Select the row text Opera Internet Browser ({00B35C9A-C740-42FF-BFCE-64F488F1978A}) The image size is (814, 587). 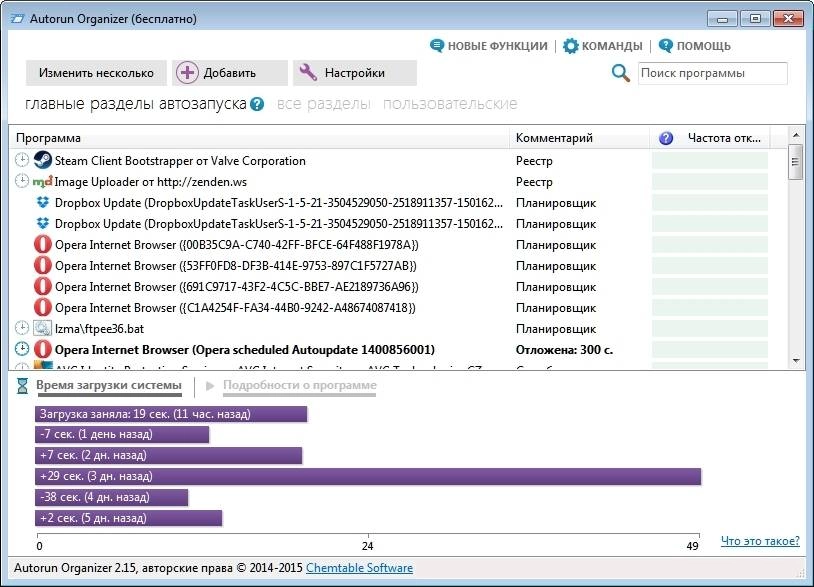(x=237, y=244)
